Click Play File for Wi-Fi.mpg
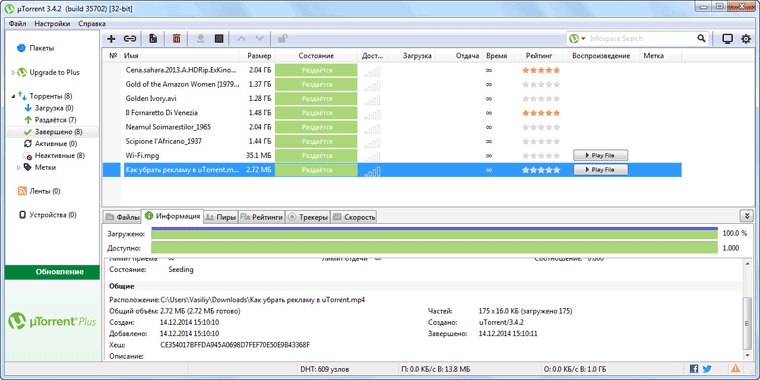This screenshot has height=380, width=760. pos(601,156)
